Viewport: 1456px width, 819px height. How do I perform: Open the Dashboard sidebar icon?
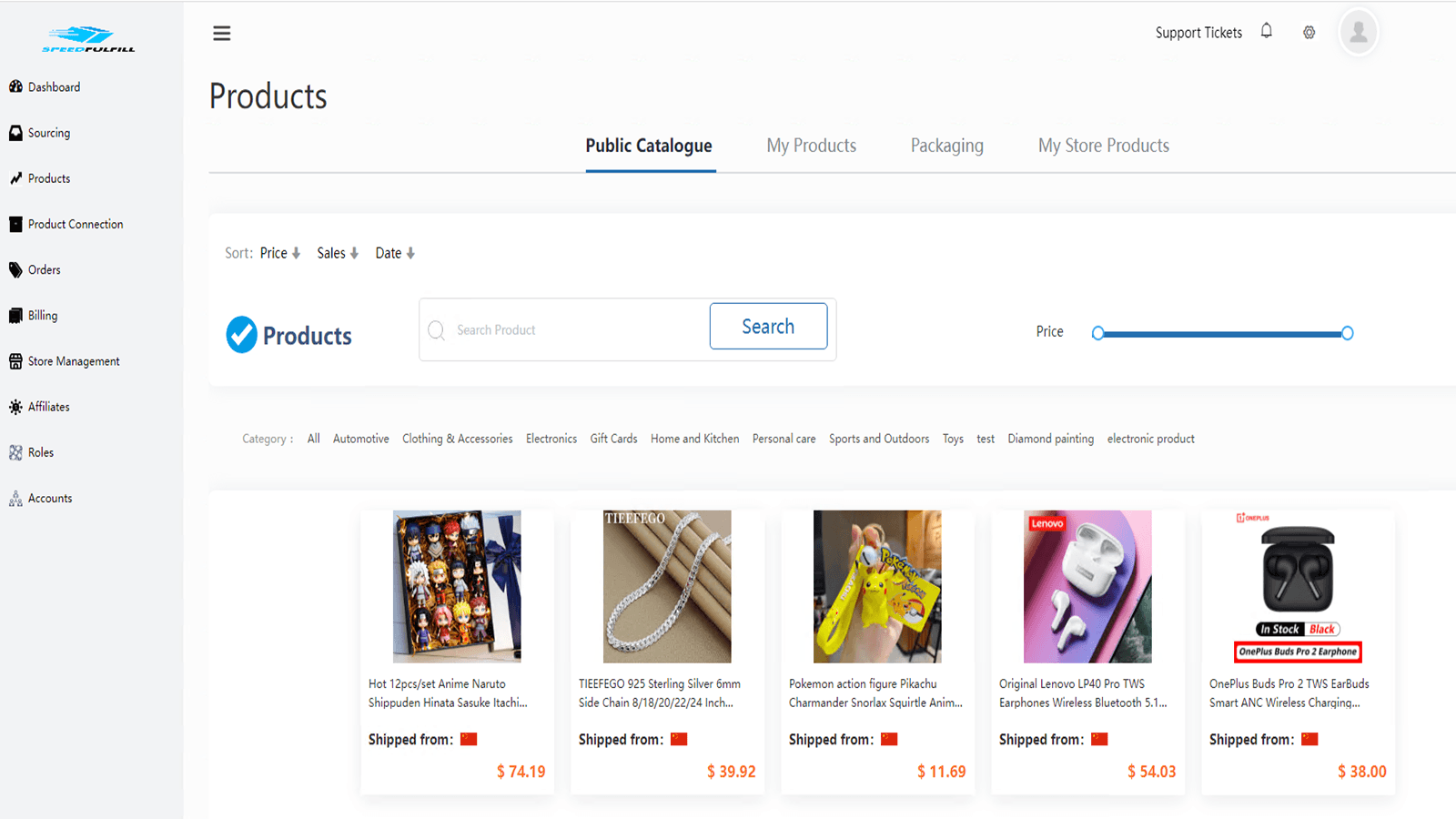pyautogui.click(x=15, y=86)
